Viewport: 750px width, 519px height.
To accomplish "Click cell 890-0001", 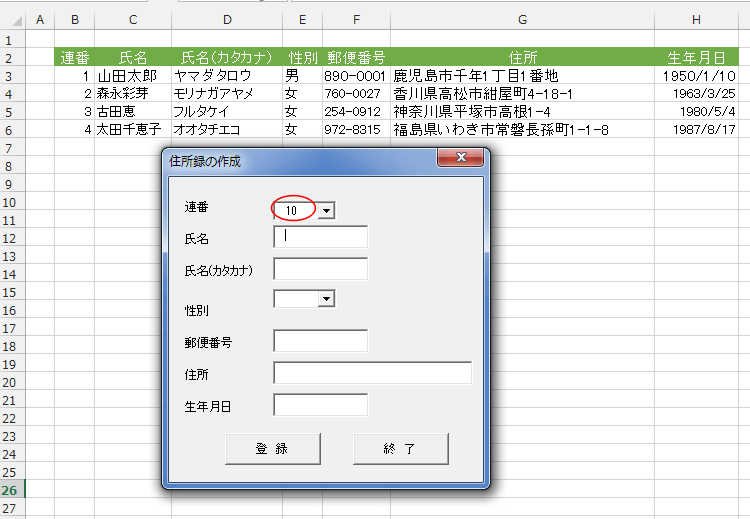I will click(356, 76).
